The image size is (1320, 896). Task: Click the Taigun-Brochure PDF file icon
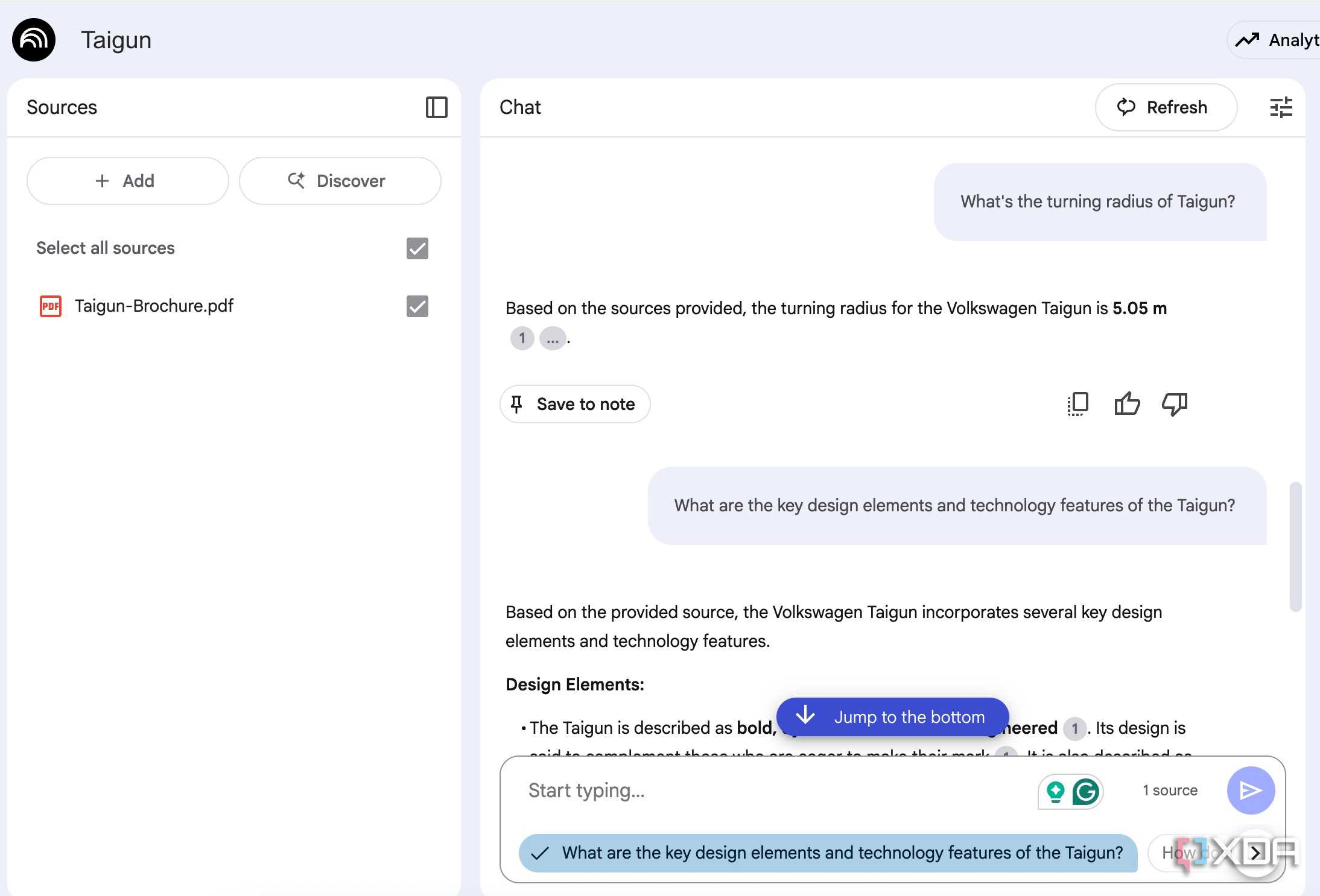pos(51,306)
